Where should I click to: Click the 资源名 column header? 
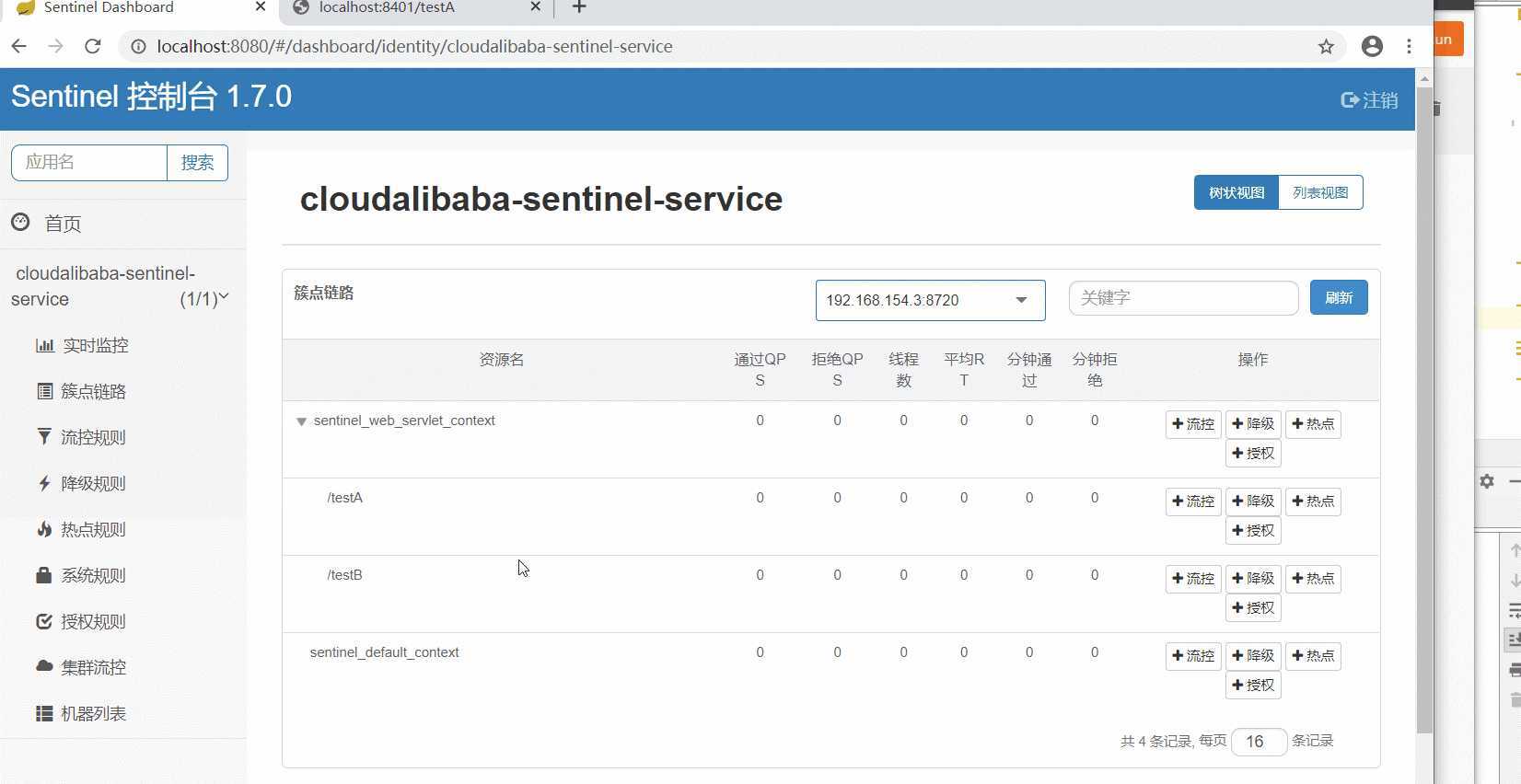[502, 360]
